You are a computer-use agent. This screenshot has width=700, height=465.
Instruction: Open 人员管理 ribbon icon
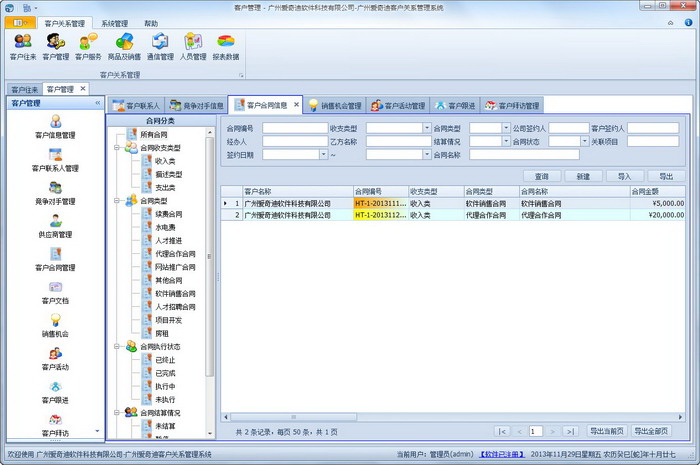(x=193, y=46)
